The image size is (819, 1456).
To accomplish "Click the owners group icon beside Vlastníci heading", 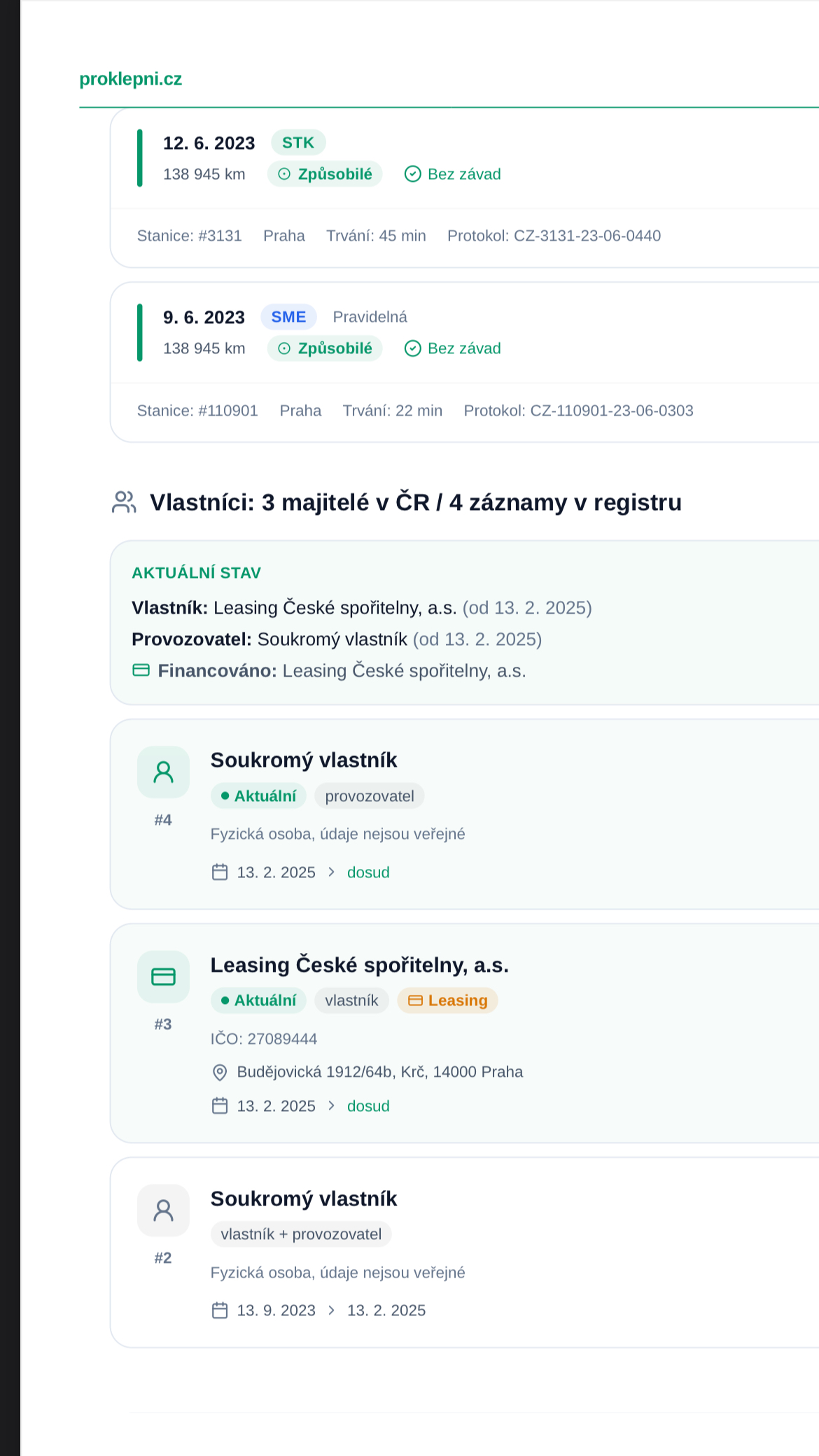I will (x=124, y=502).
